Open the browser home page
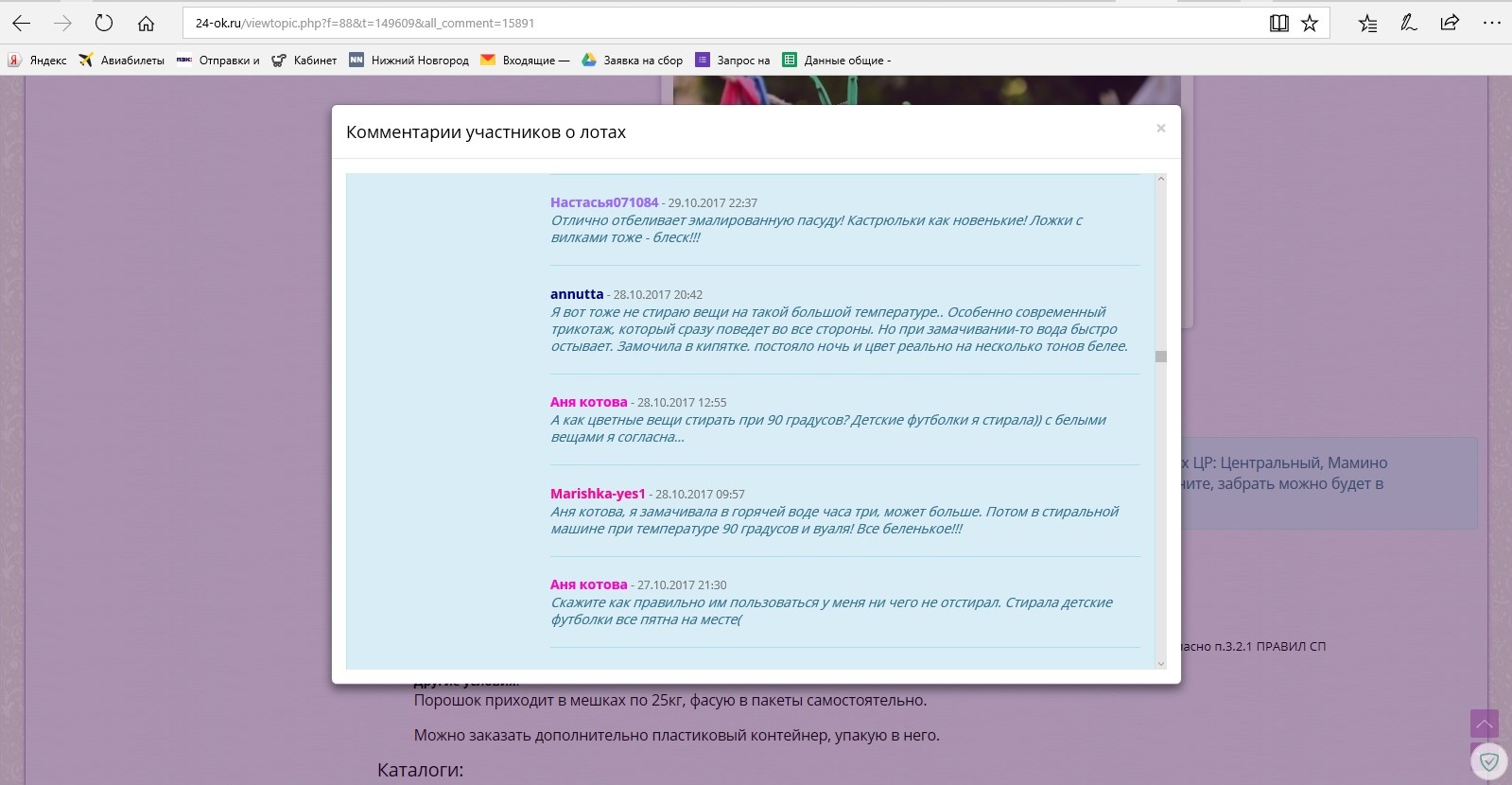The image size is (1512, 785). [146, 23]
